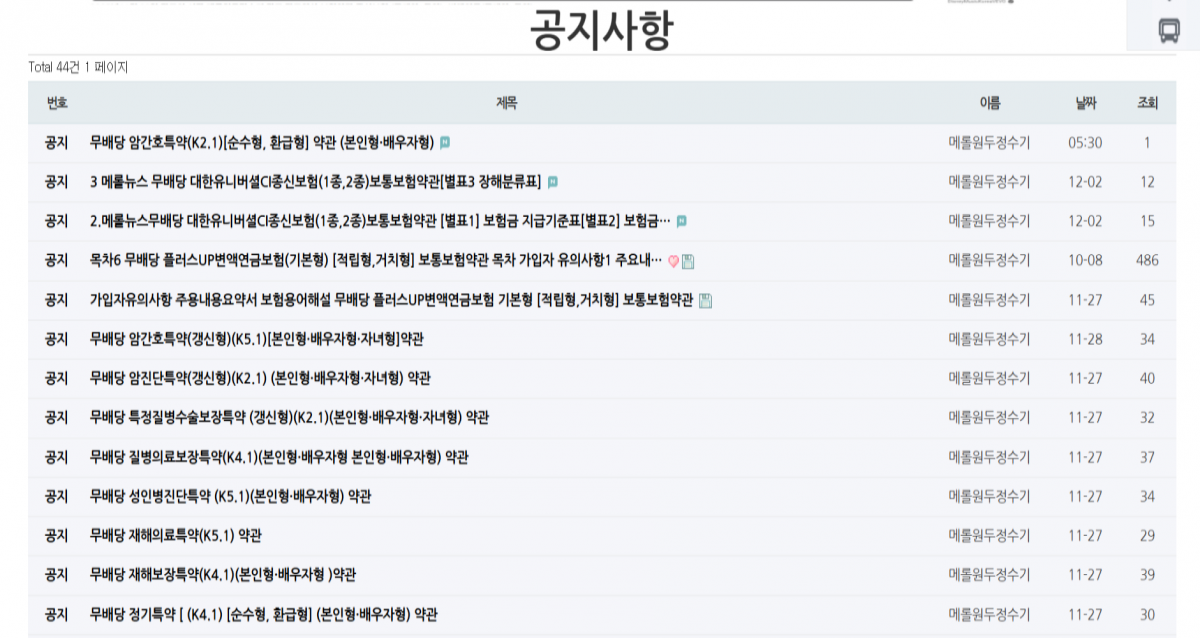The image size is (1200, 638).
Task: Click the new badge after [별표3 장해분류표] title
Action: pos(553,182)
